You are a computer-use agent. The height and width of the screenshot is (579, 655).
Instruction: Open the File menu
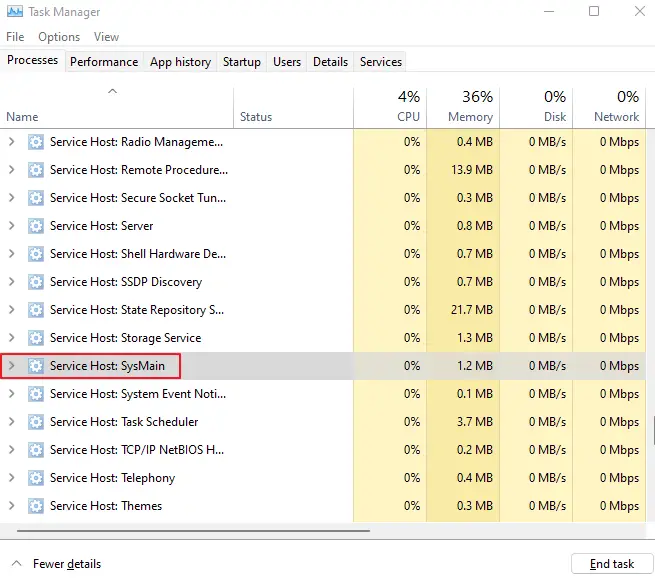[x=15, y=37]
